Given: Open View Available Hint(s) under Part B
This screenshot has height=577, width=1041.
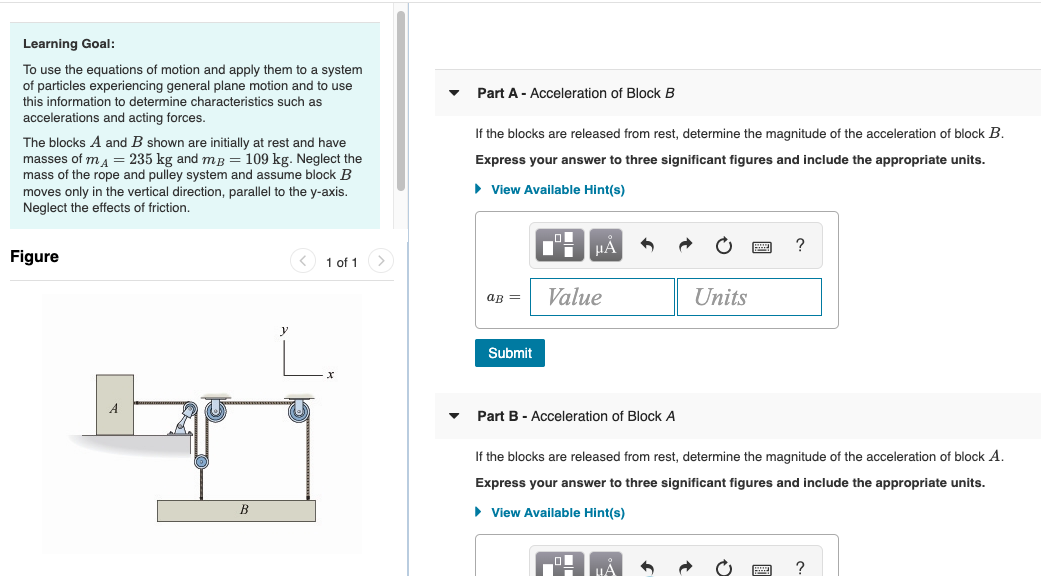Looking at the screenshot, I should pyautogui.click(x=557, y=512).
